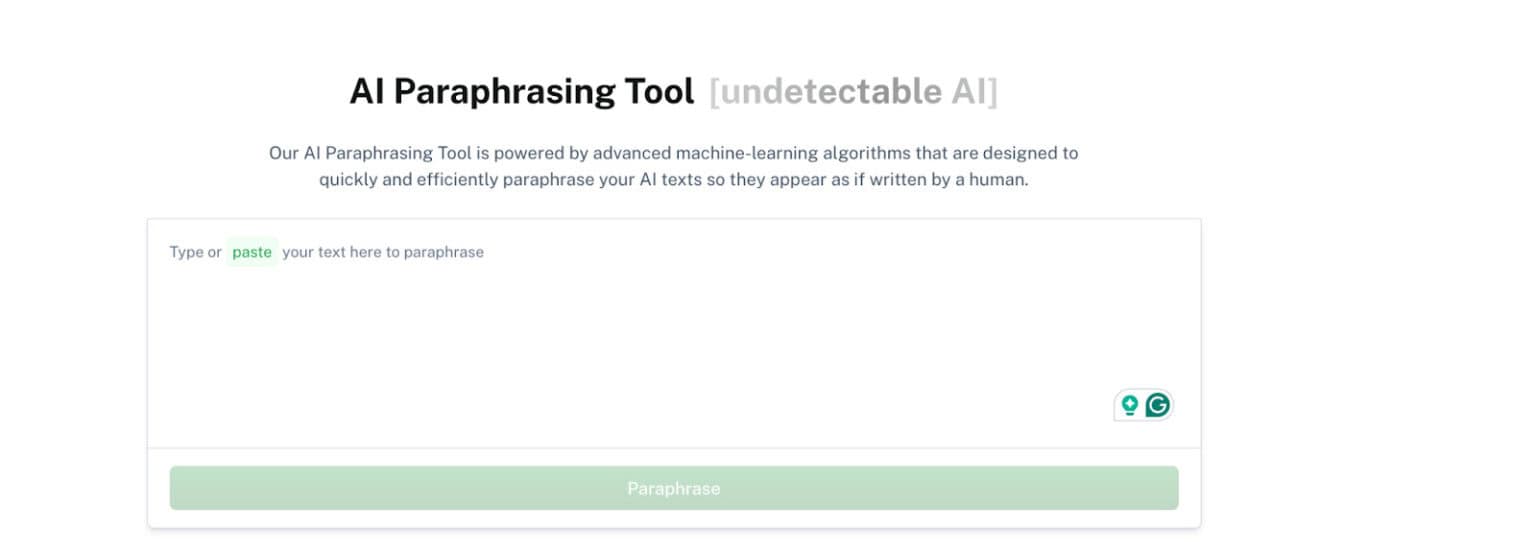Click the gray '[undetectable AI]' label
Viewport: 1536px width, 554px height.
coord(853,92)
